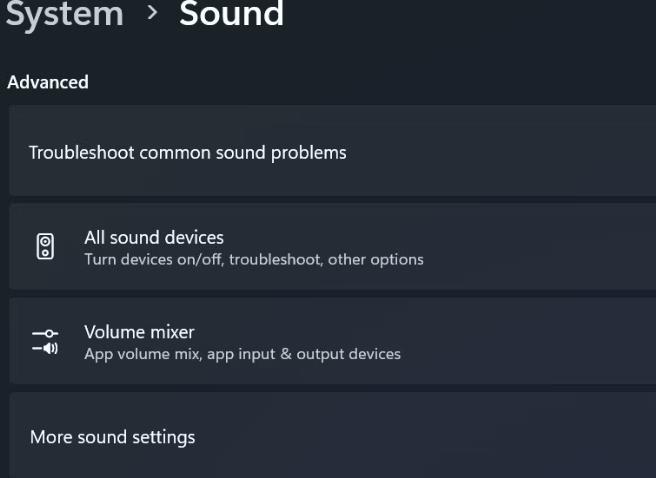Click the word 'settings' in More sound settings
Image resolution: width=656 pixels, height=478 pixels.
pos(164,438)
